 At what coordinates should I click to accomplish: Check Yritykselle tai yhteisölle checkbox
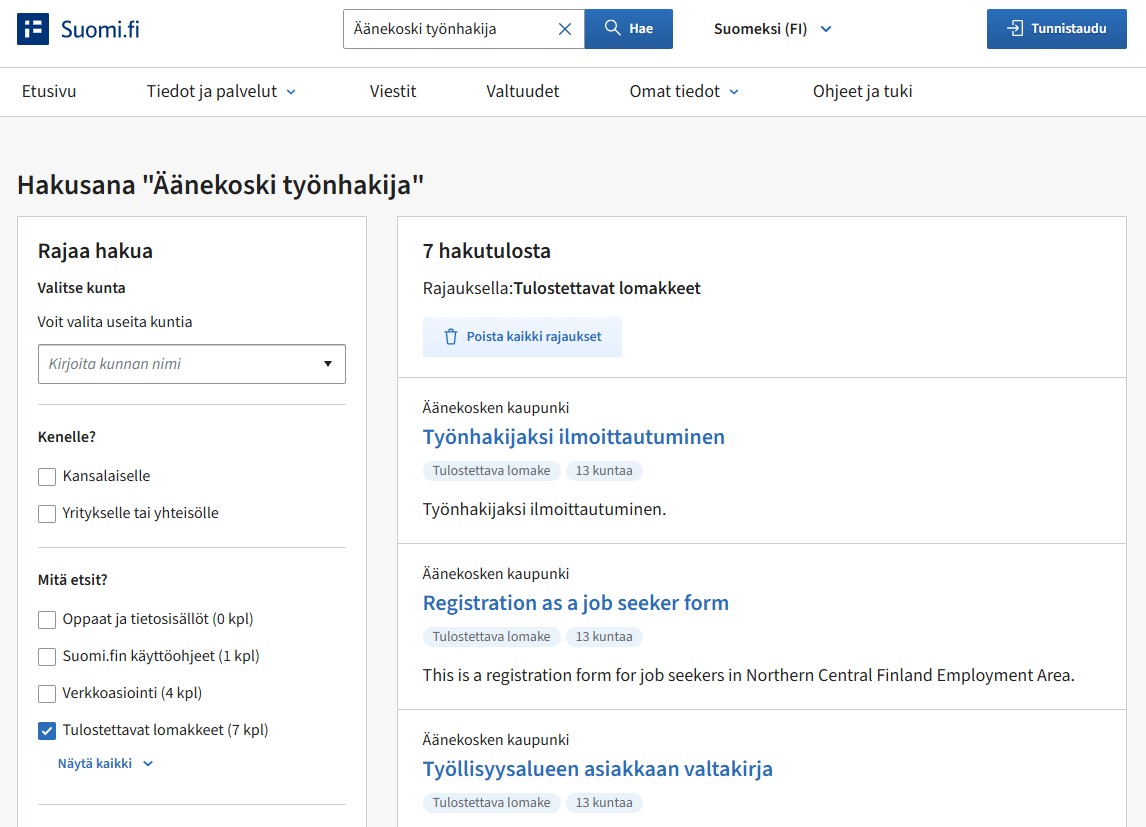pyautogui.click(x=47, y=514)
